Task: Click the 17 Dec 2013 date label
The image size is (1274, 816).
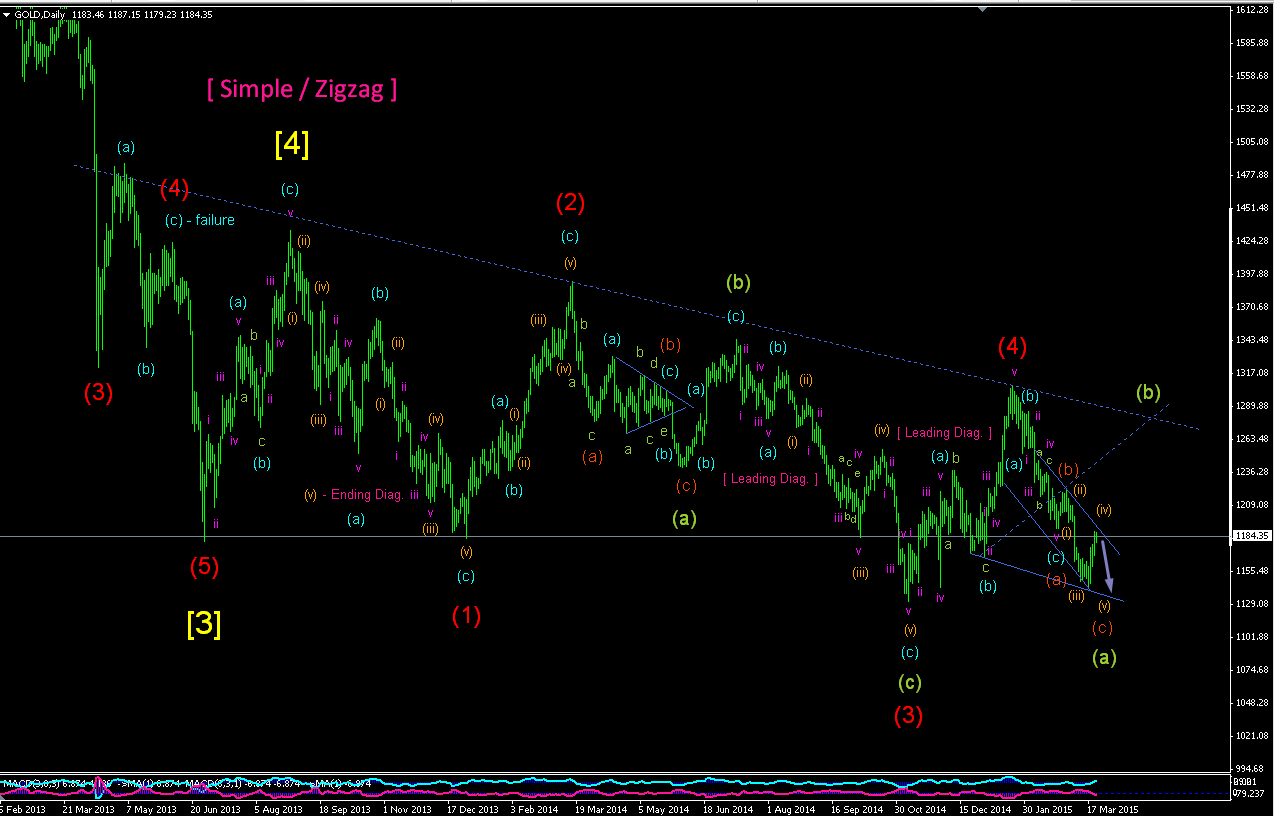Action: coord(473,808)
